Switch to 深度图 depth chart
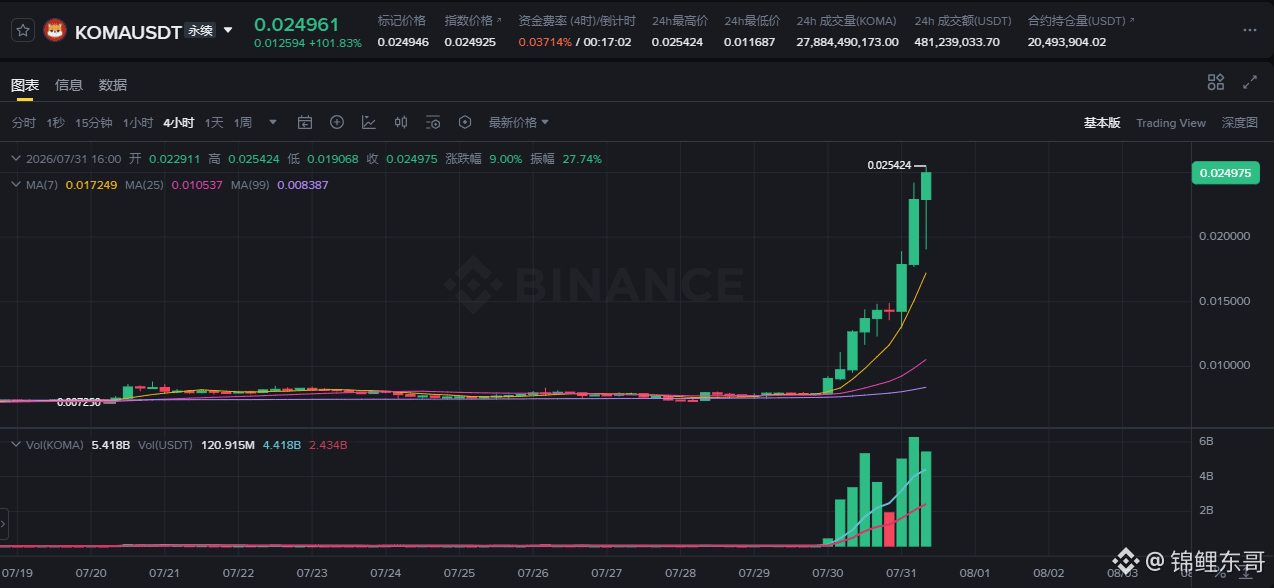The height and width of the screenshot is (588, 1274). [1239, 123]
